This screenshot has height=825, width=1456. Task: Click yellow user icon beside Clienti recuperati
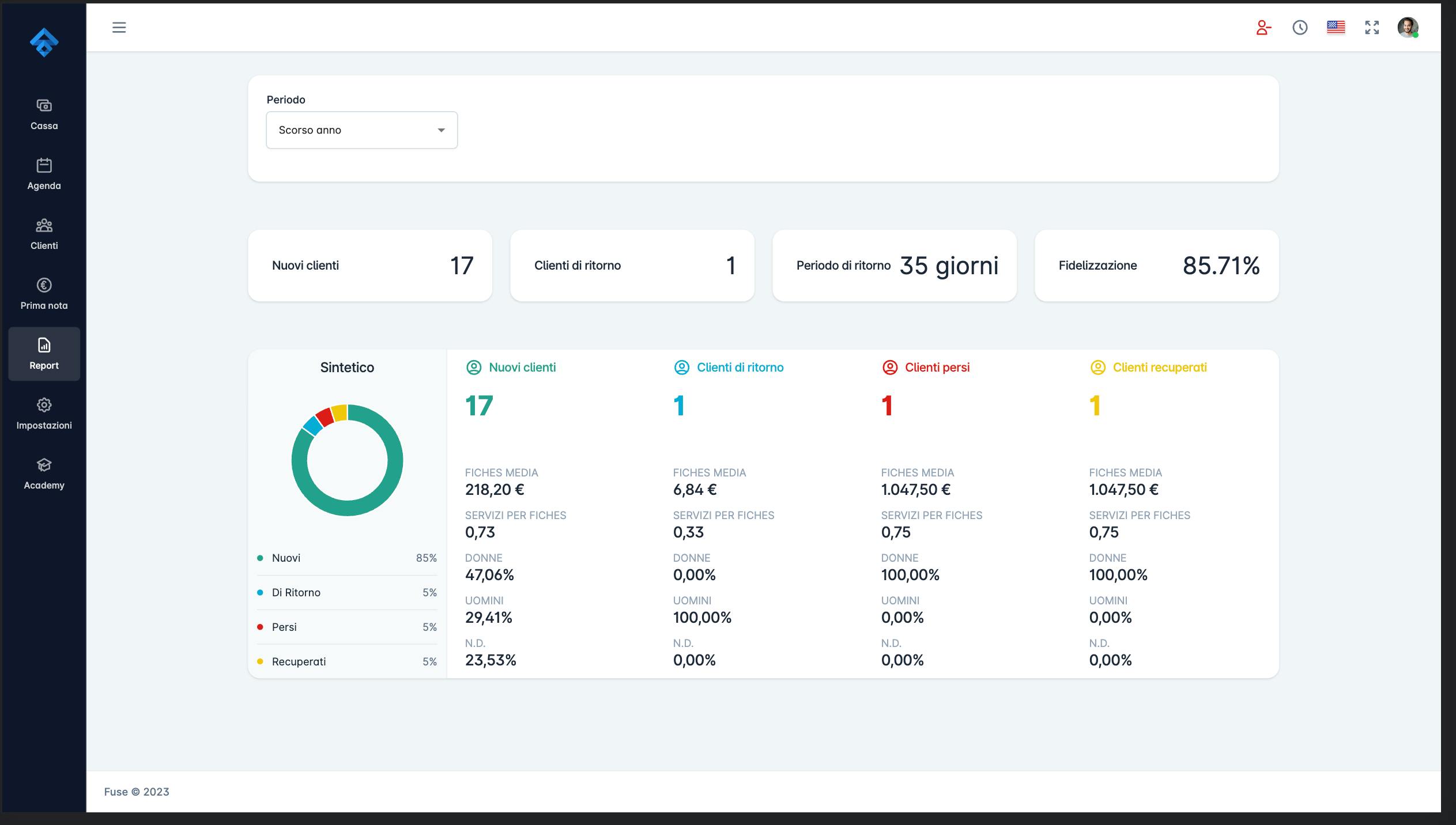point(1097,368)
